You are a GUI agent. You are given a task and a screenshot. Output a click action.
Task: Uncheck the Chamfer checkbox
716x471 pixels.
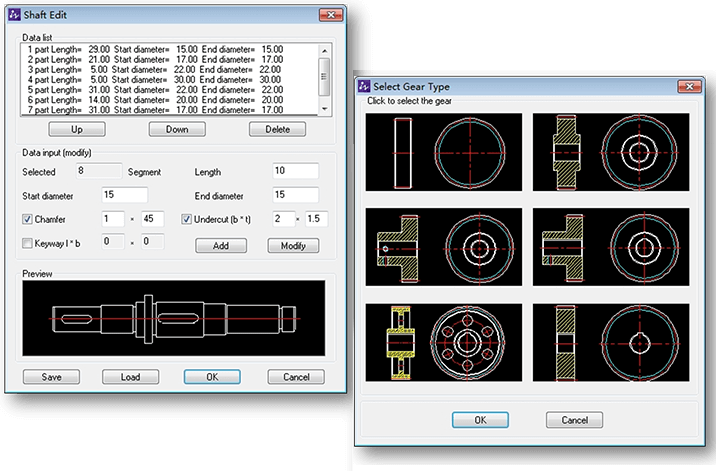(27, 219)
